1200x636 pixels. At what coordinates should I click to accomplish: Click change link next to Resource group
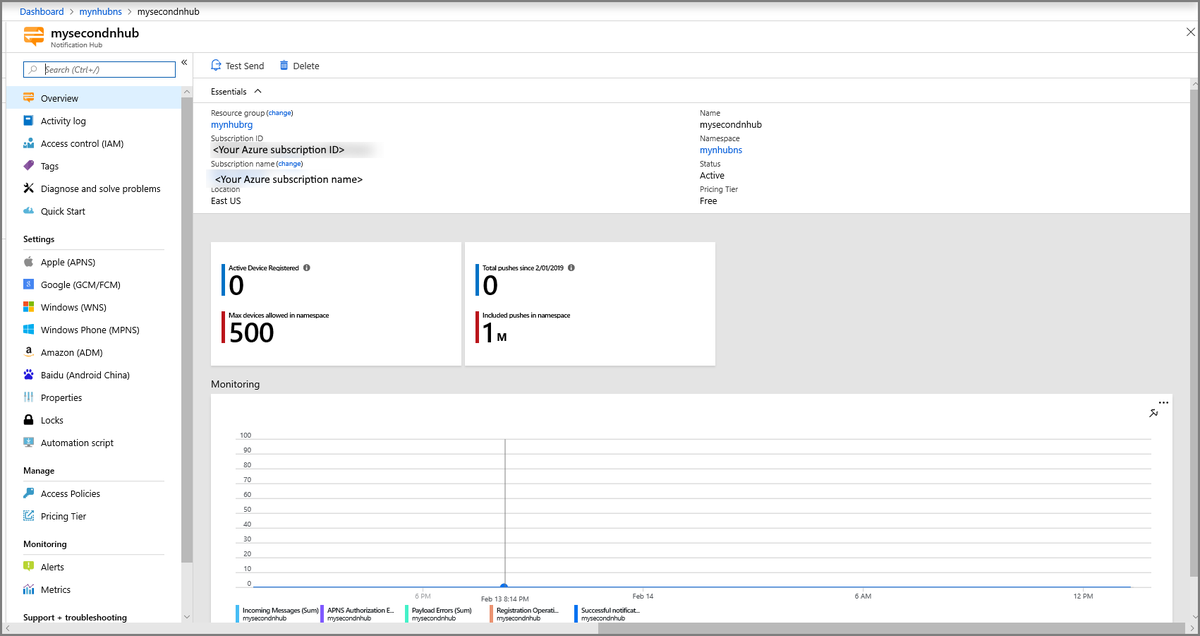pos(280,113)
